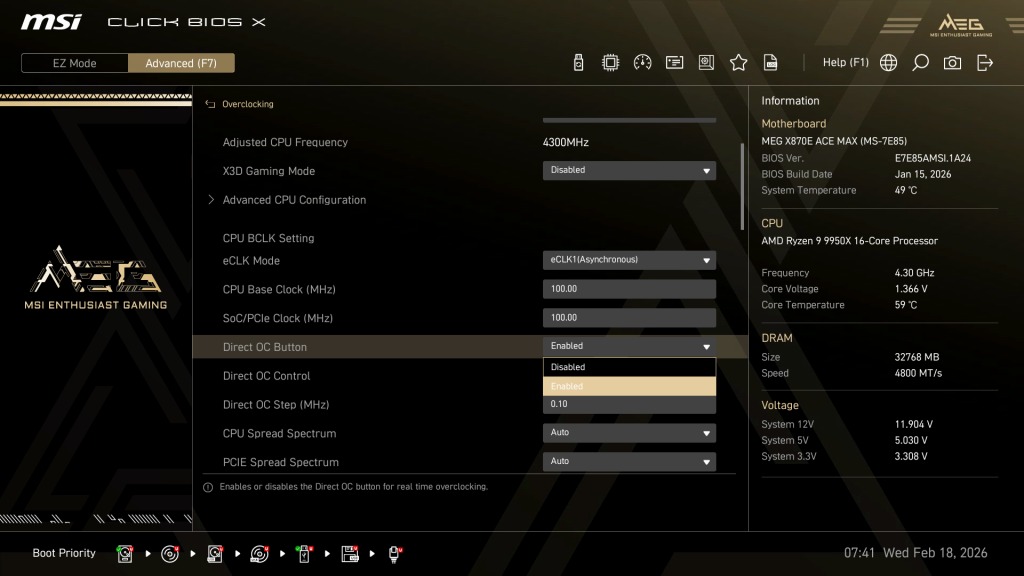This screenshot has height=576, width=1024.
Task: Open CPU Spread Spectrum dropdown
Action: (x=629, y=432)
